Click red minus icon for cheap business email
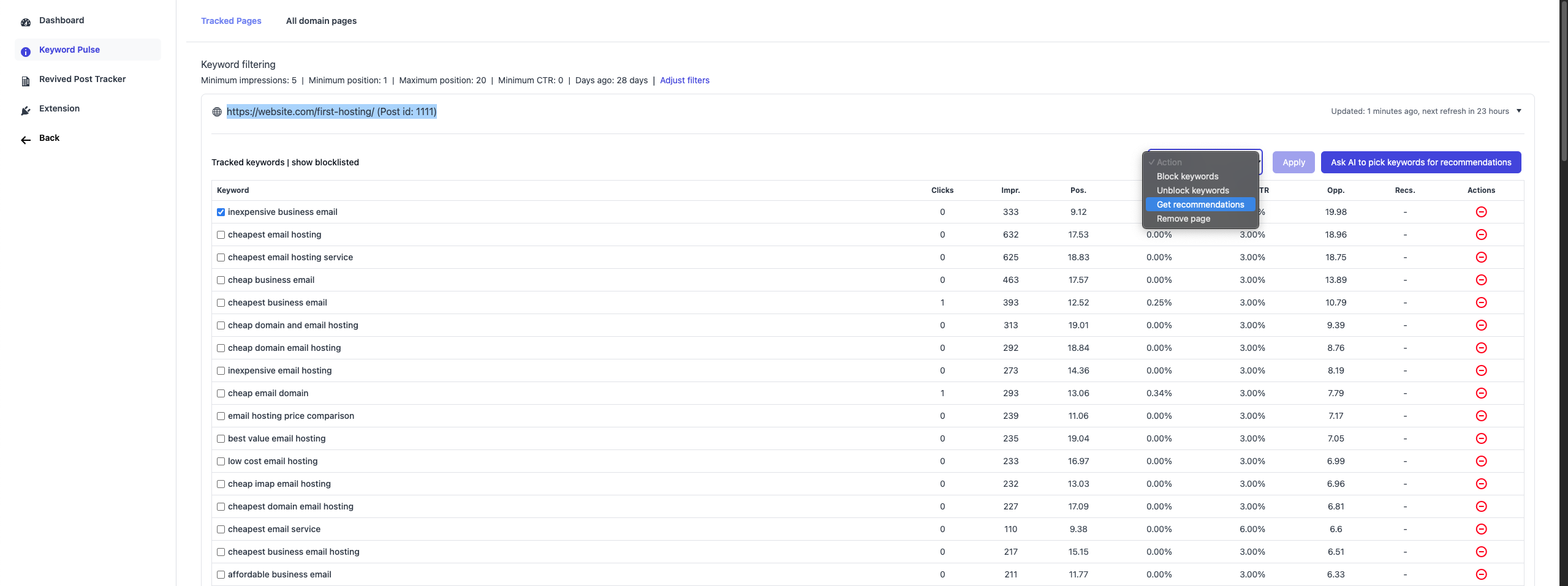Screen dimensions: 1568x586 pos(1482,280)
